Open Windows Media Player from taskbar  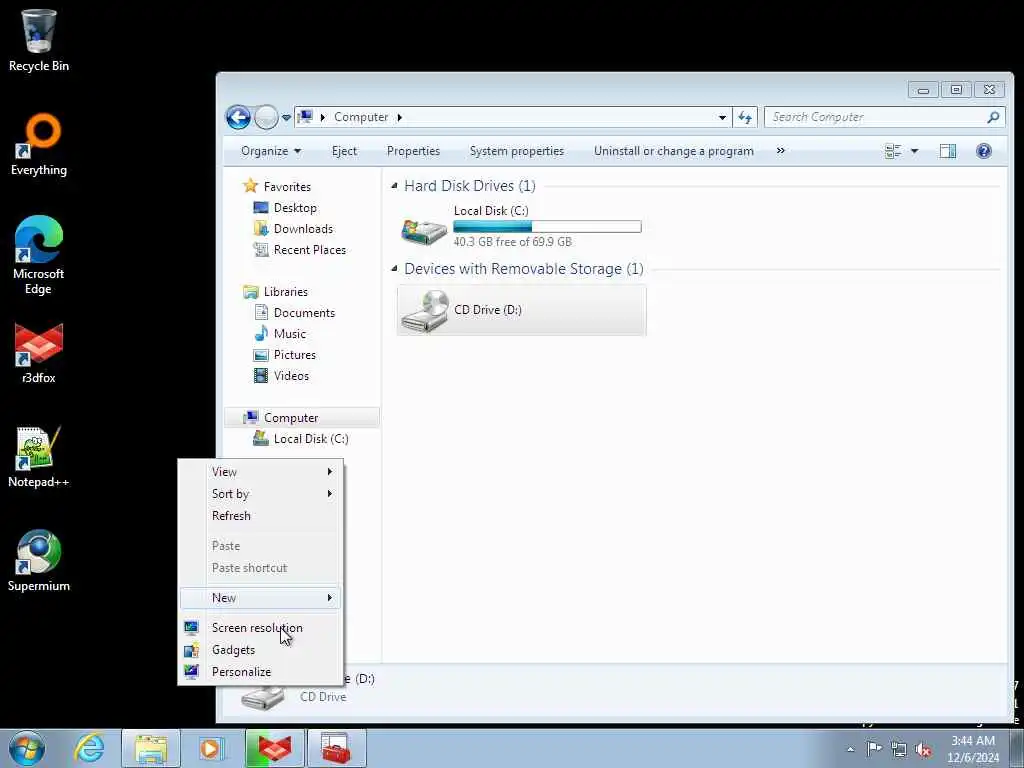(x=211, y=748)
